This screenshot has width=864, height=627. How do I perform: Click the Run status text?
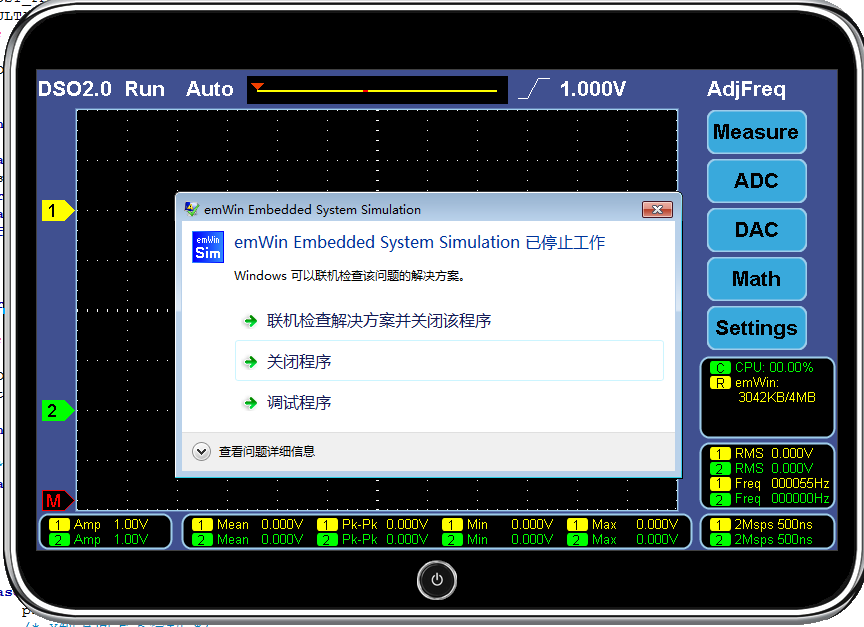coord(145,89)
